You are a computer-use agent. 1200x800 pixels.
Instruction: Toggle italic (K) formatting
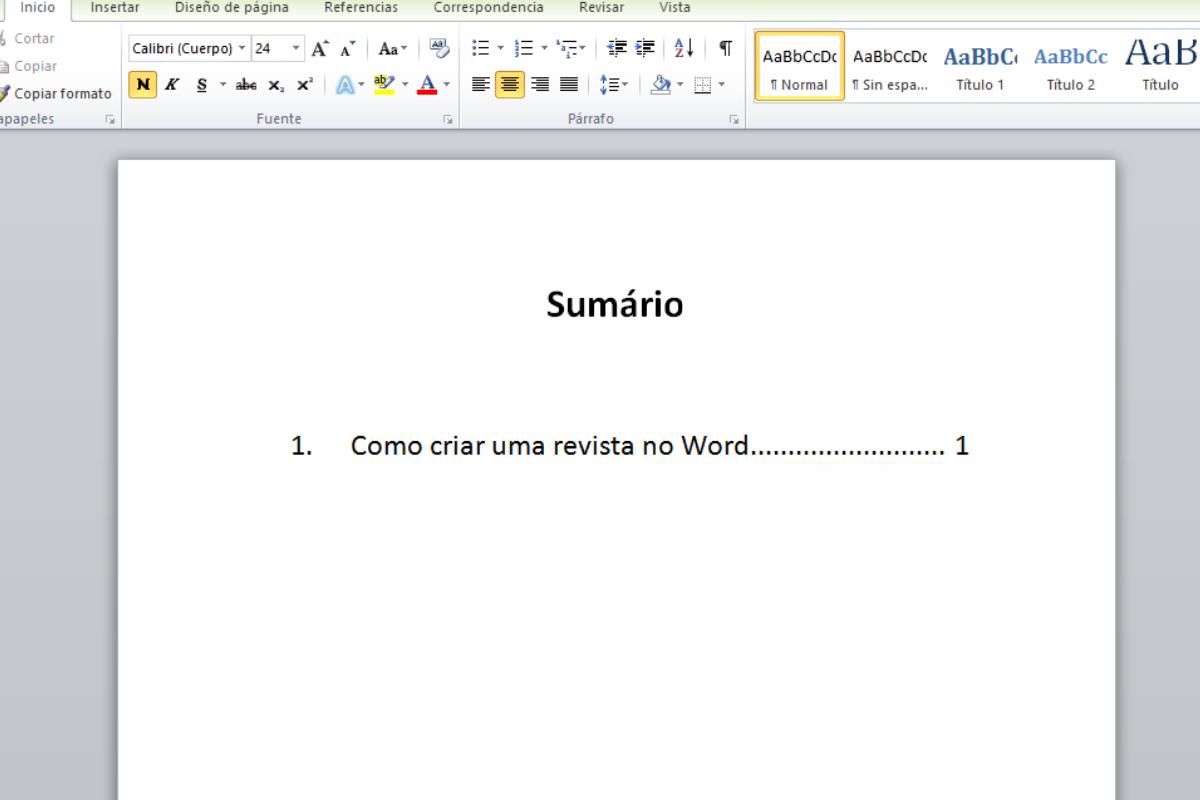pos(172,85)
